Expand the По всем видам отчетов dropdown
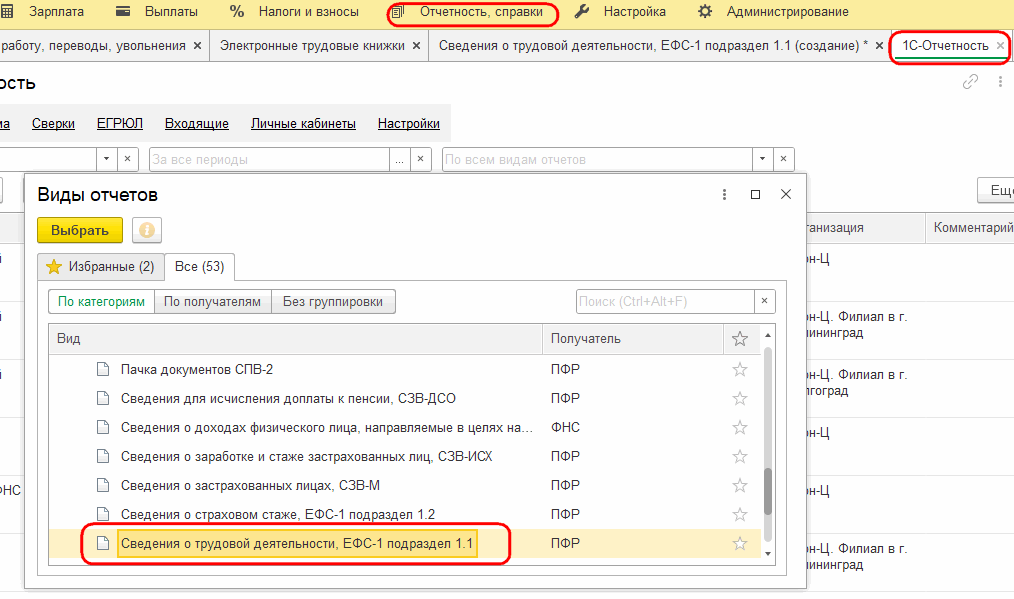 (x=762, y=159)
